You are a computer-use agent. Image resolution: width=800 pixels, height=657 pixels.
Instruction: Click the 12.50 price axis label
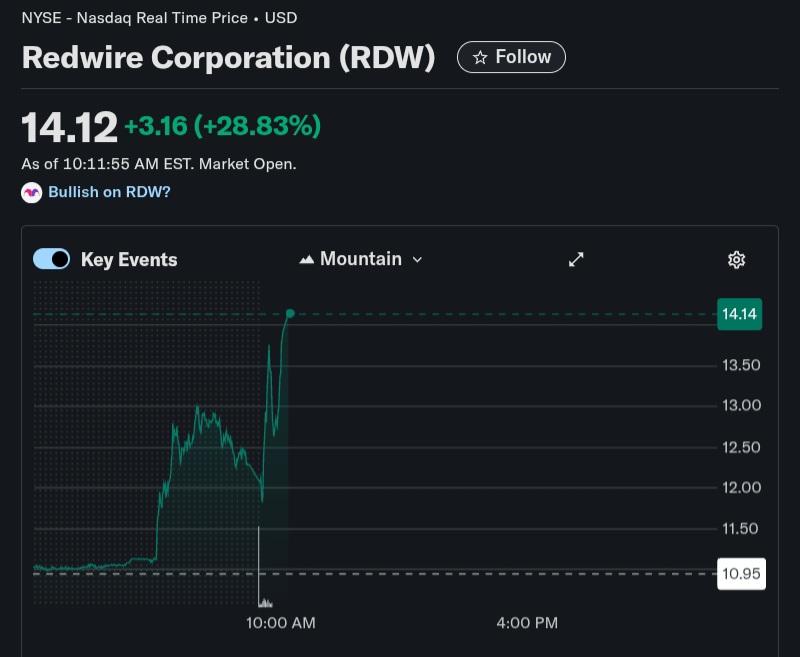pos(741,447)
